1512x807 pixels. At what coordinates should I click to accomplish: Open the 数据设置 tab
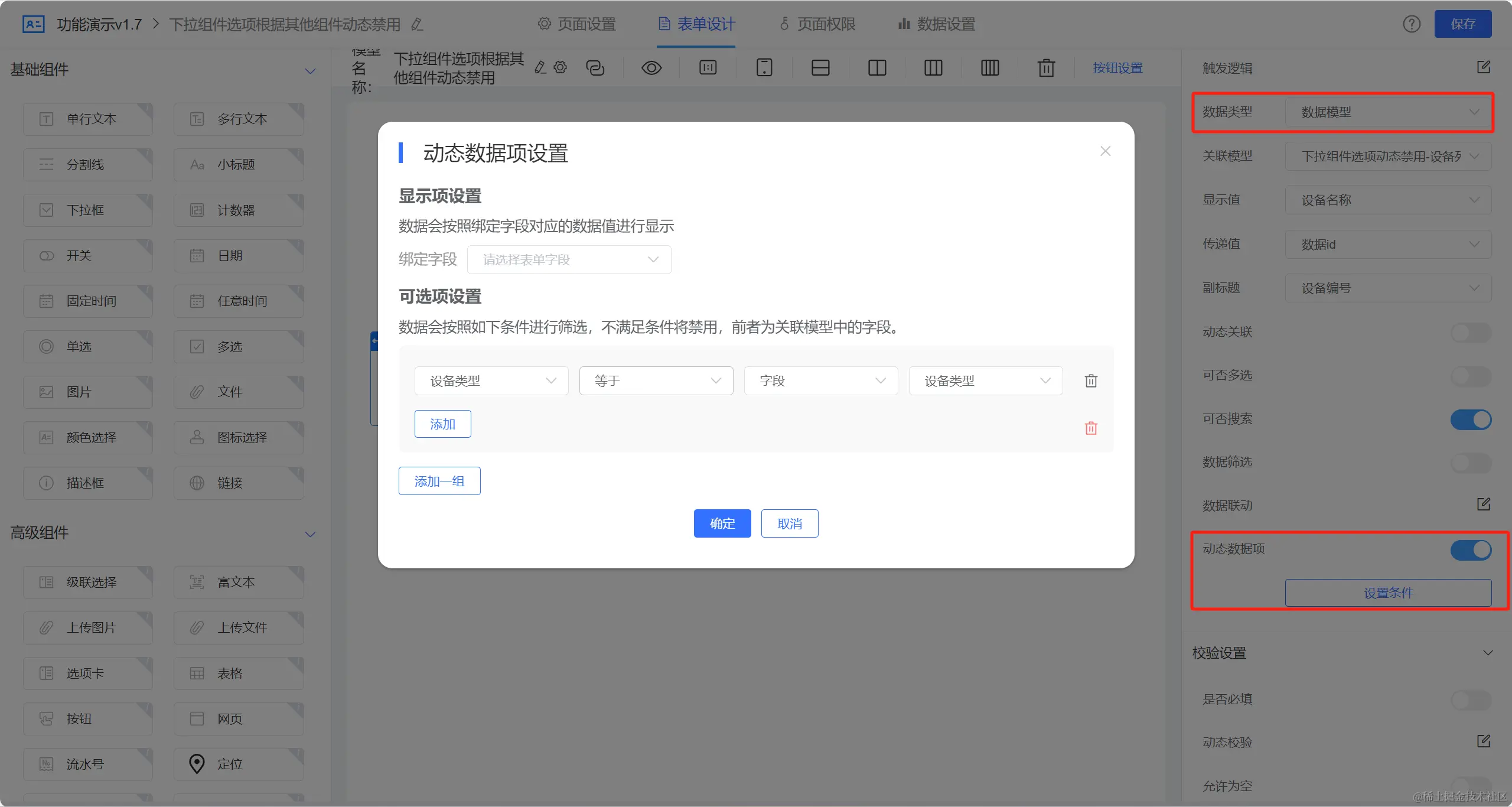click(937, 24)
